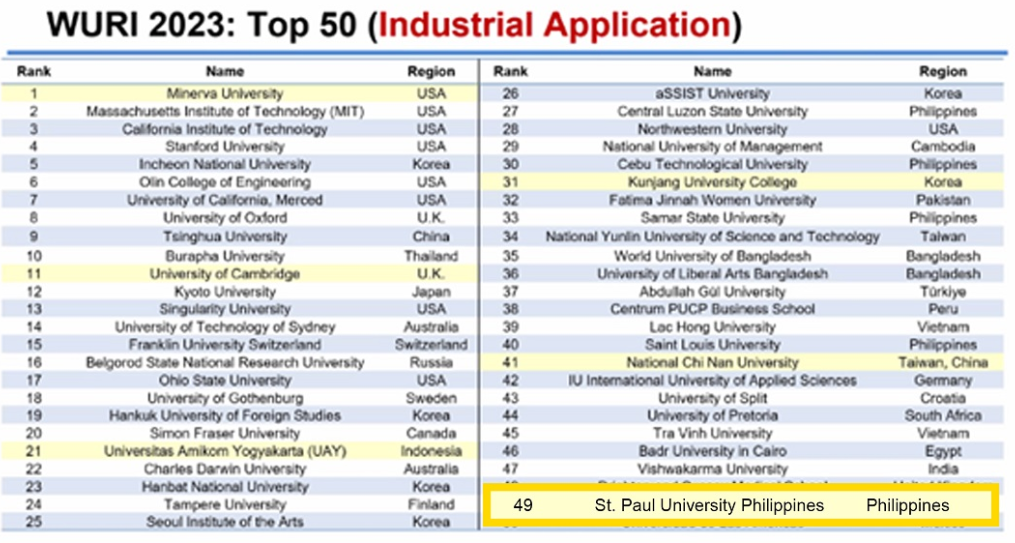Click "Lac Hong University" entry
This screenshot has height=543, width=1015.
[x=712, y=327]
